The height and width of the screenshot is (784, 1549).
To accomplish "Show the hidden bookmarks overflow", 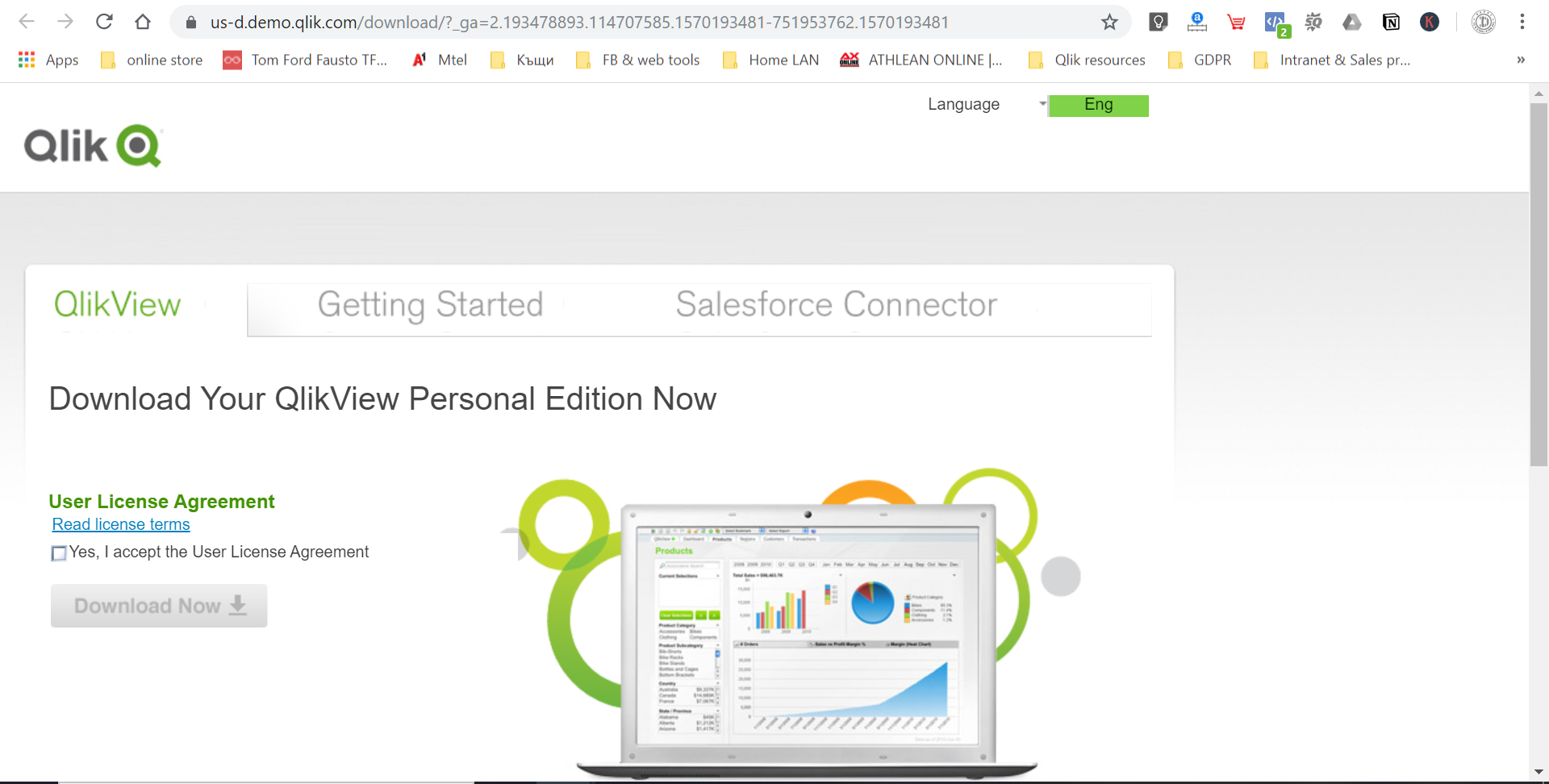I will [1521, 60].
